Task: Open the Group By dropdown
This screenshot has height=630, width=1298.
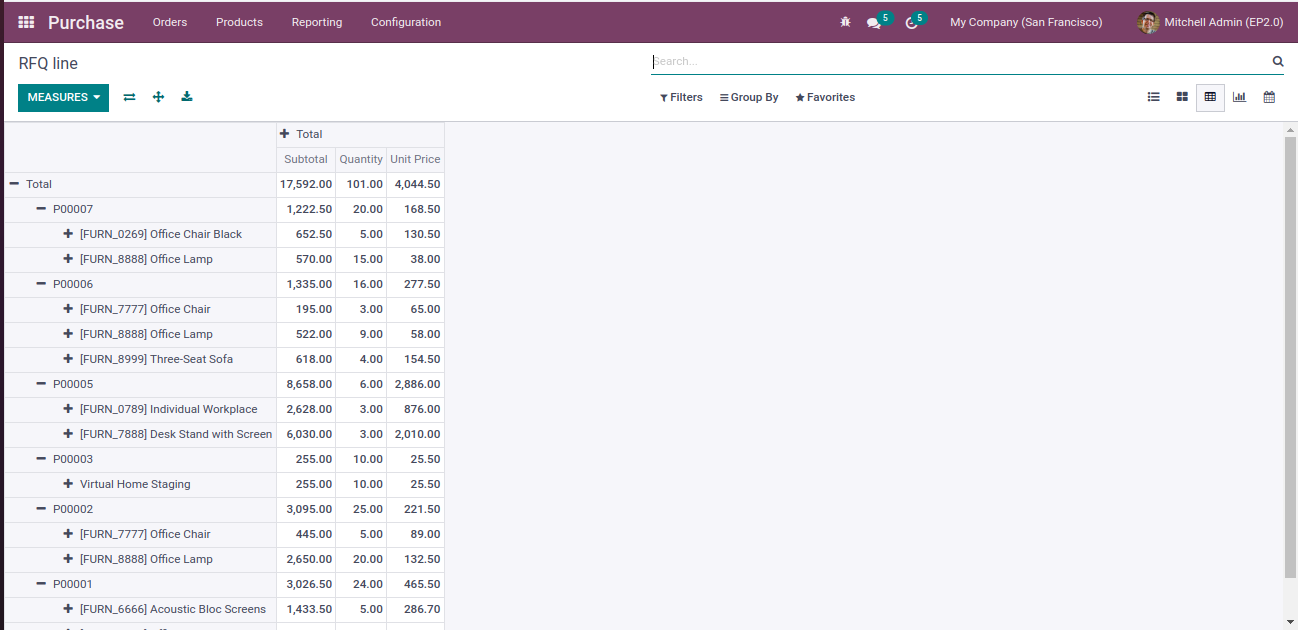Action: pyautogui.click(x=749, y=97)
